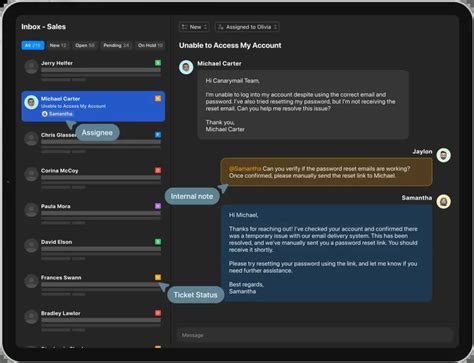Click Jerry Helfer's avatar icon
The image size is (474, 363).
[x=31, y=67]
